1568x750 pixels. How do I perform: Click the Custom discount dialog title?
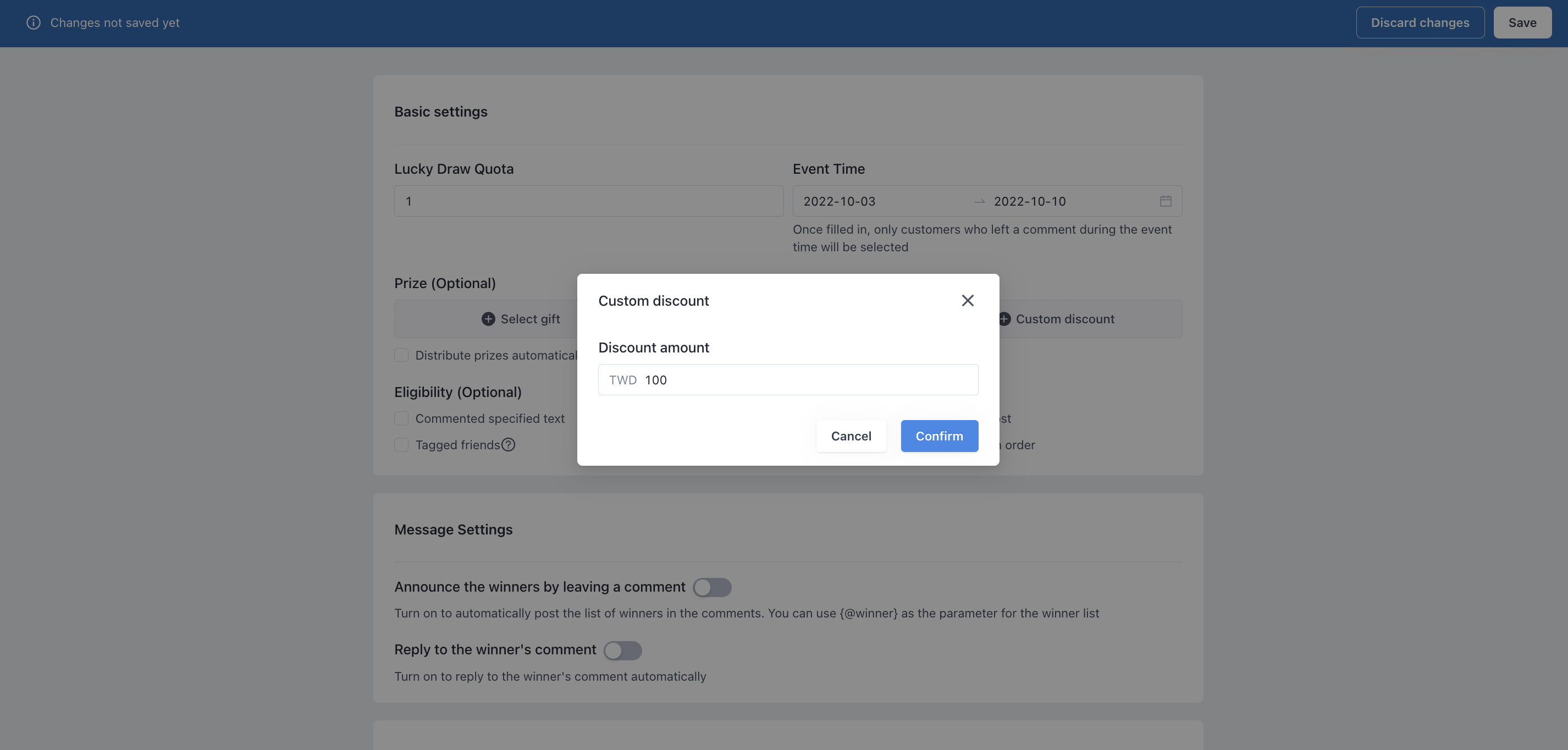[x=654, y=301]
